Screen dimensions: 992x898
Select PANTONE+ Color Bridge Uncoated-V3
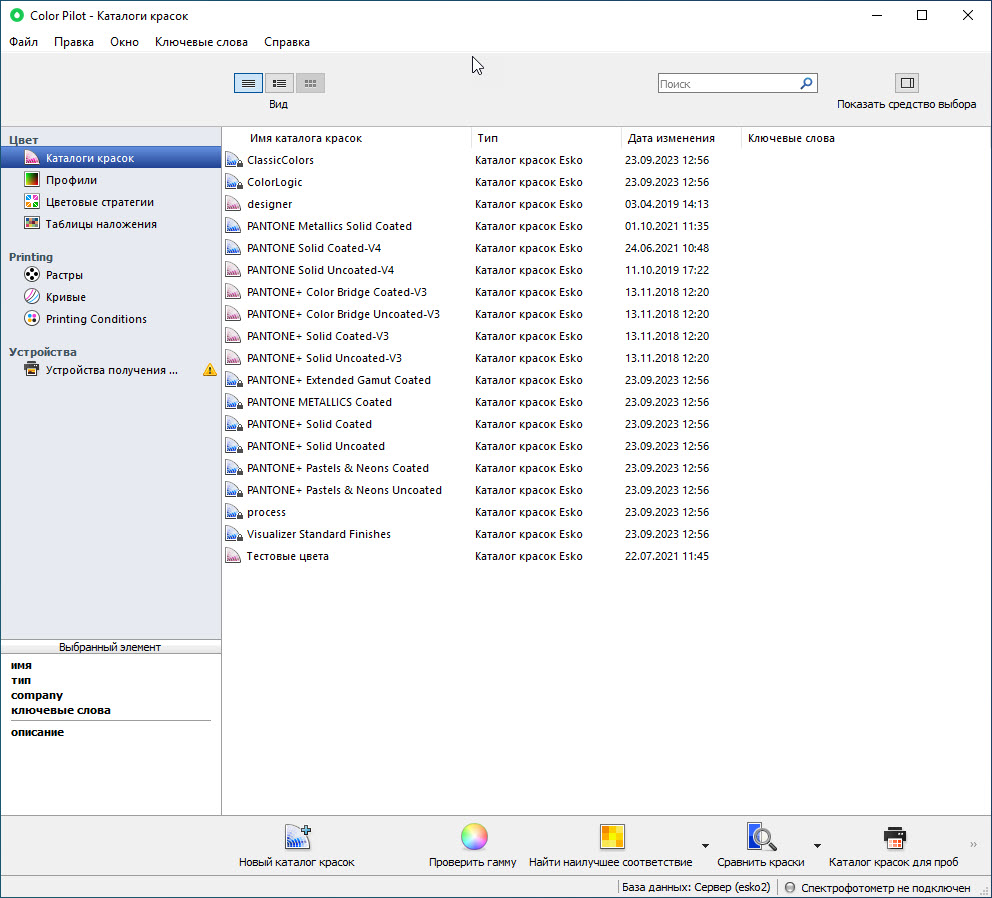click(x=606, y=314)
